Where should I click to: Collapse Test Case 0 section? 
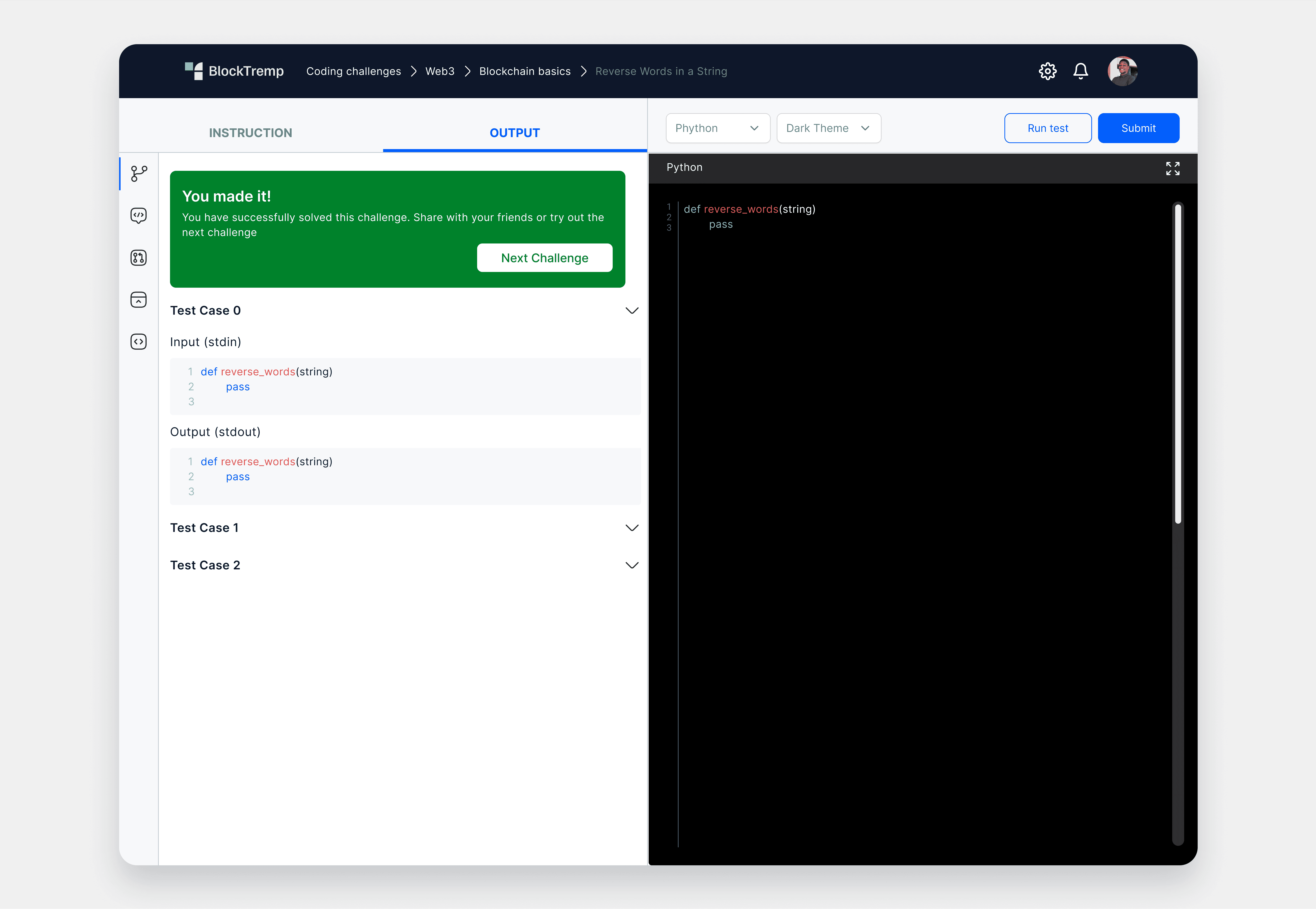(631, 310)
